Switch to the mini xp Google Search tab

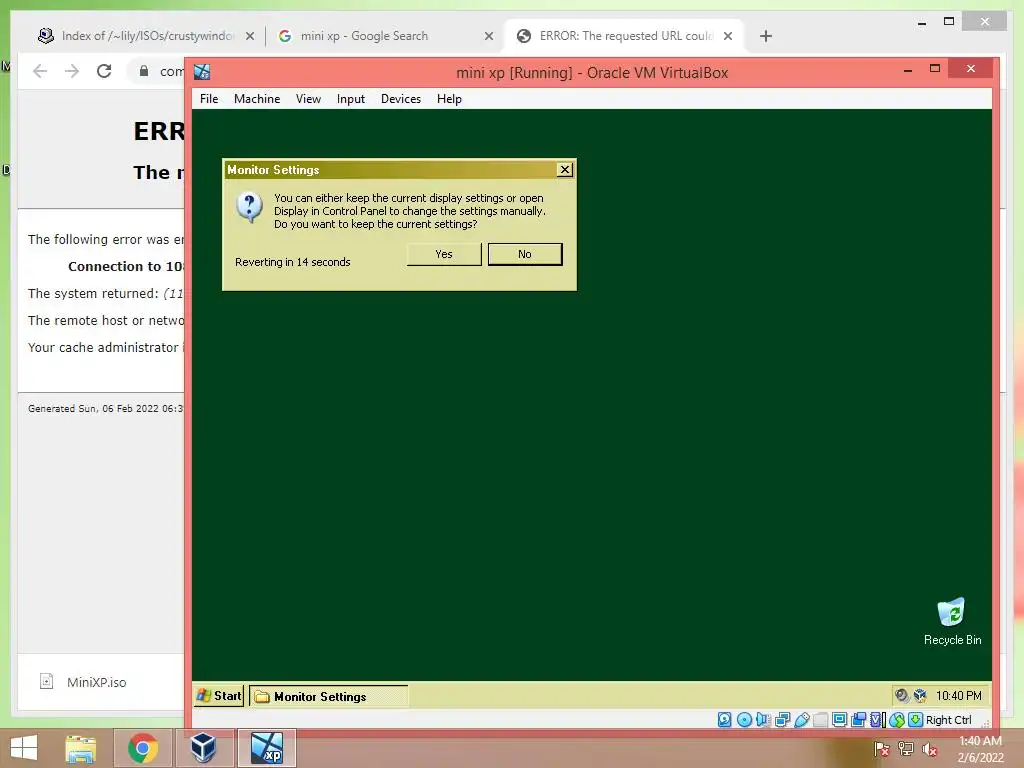[385, 36]
